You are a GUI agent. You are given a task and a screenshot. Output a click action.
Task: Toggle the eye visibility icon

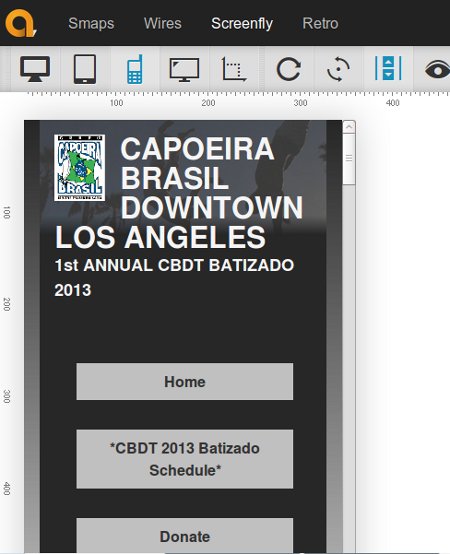click(x=437, y=69)
